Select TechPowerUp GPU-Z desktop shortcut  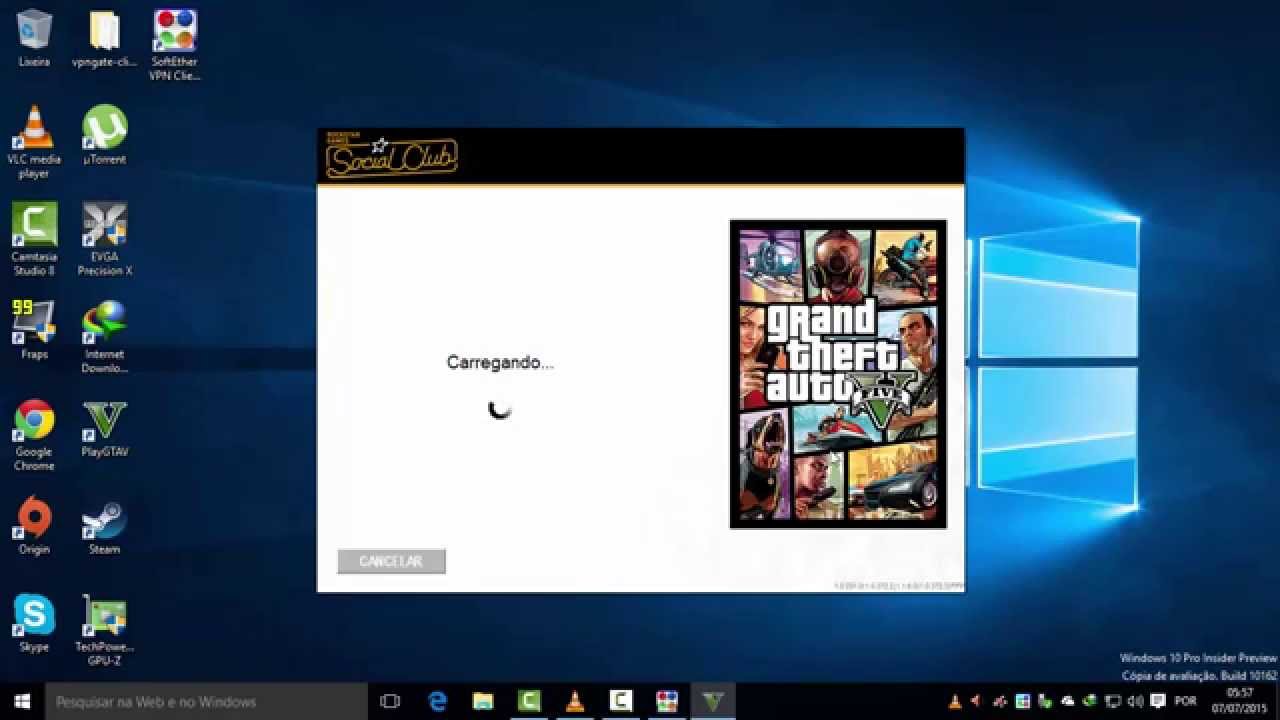(x=104, y=632)
